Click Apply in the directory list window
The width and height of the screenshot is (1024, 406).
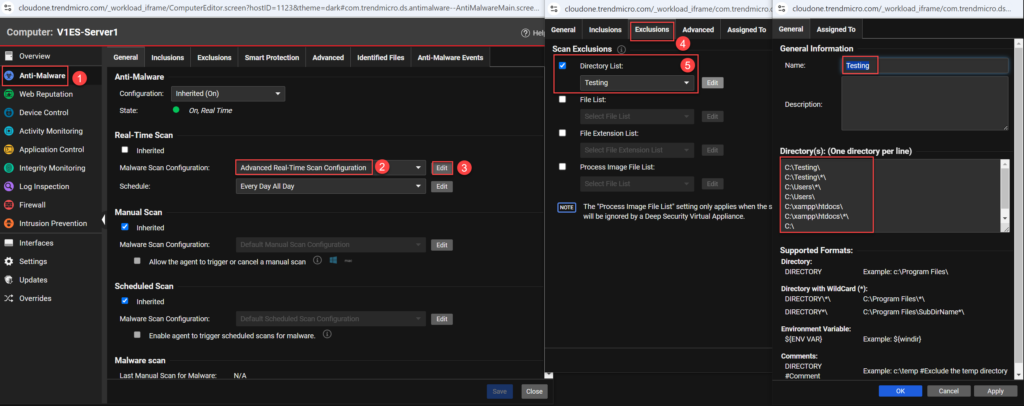[995, 391]
